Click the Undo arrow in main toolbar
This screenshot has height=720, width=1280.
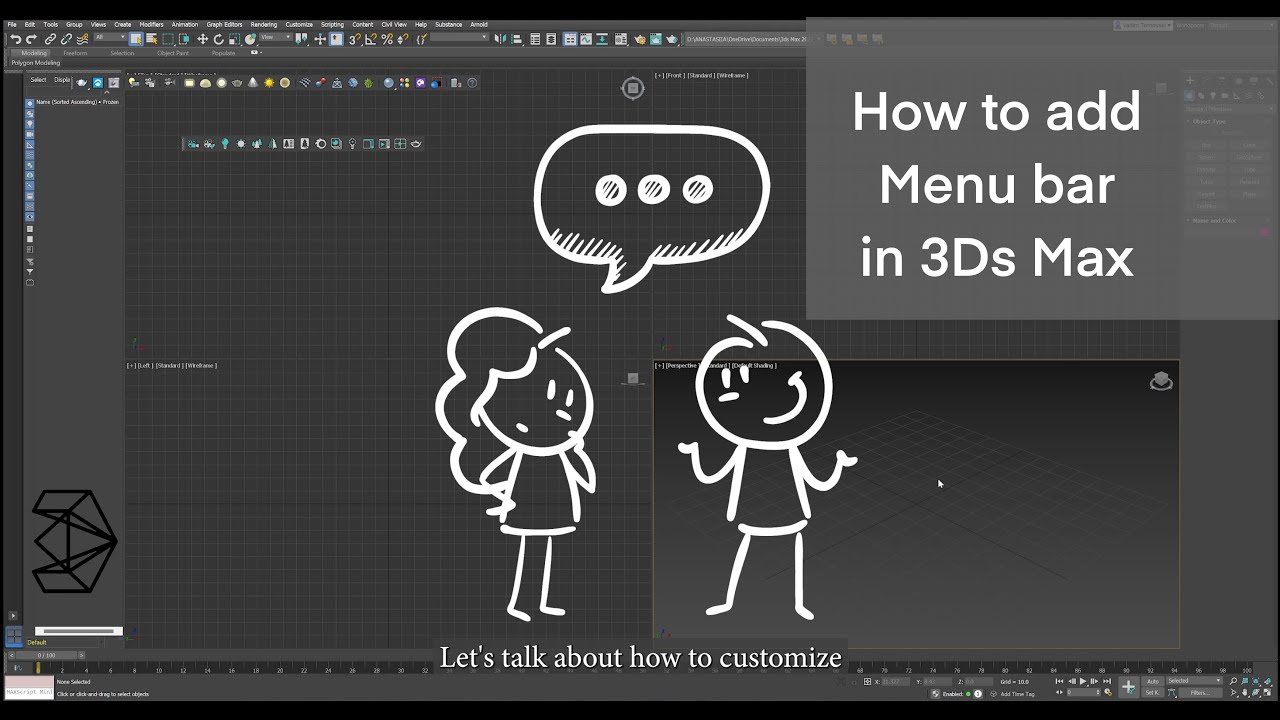(x=16, y=39)
